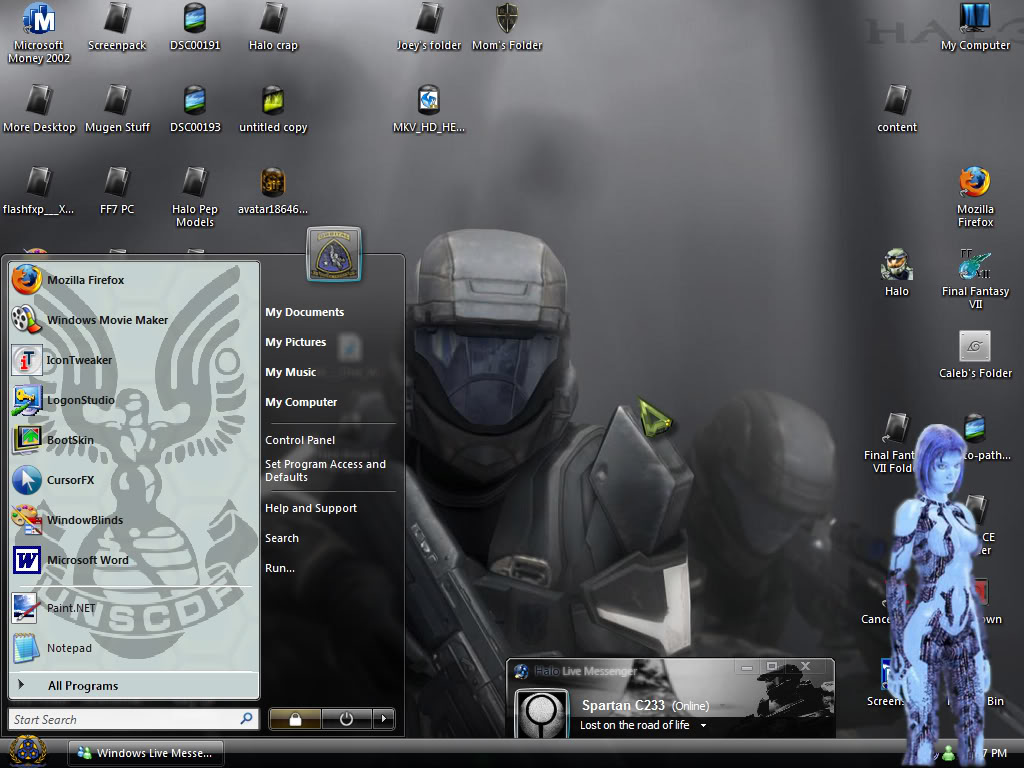Expand status message dropdown in Messenger
Viewport: 1024px width, 768px height.
[x=703, y=726]
